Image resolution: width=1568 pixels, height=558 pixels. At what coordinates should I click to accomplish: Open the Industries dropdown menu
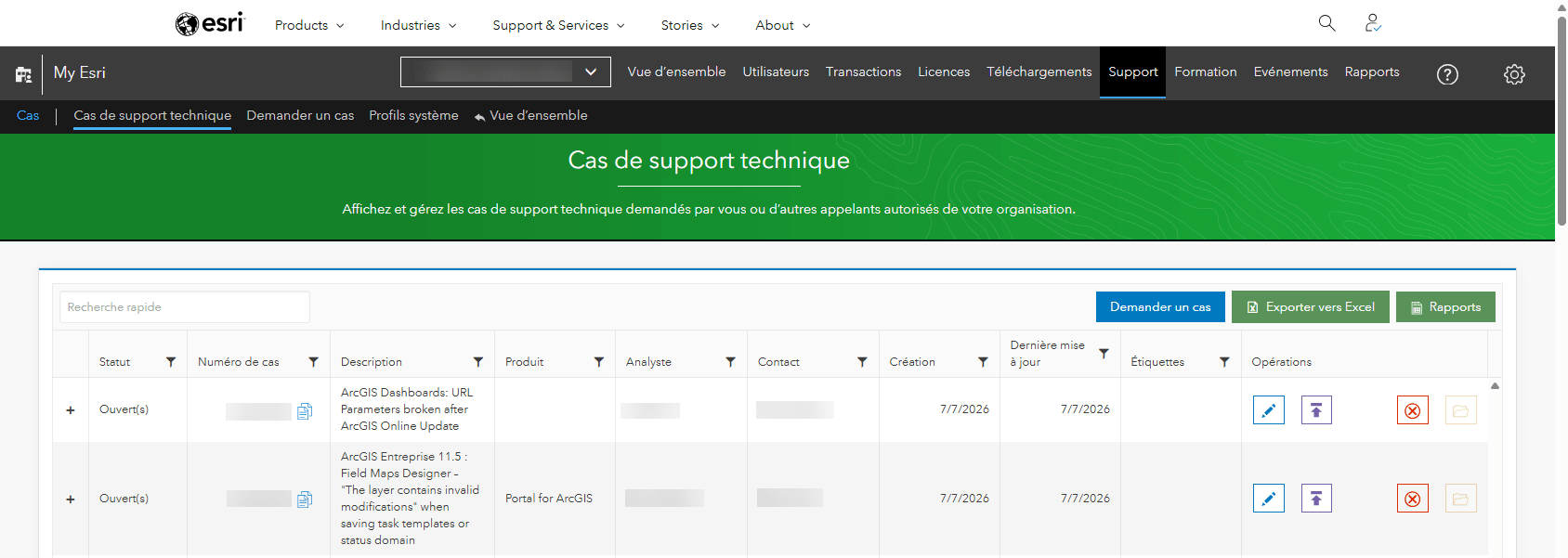[418, 25]
